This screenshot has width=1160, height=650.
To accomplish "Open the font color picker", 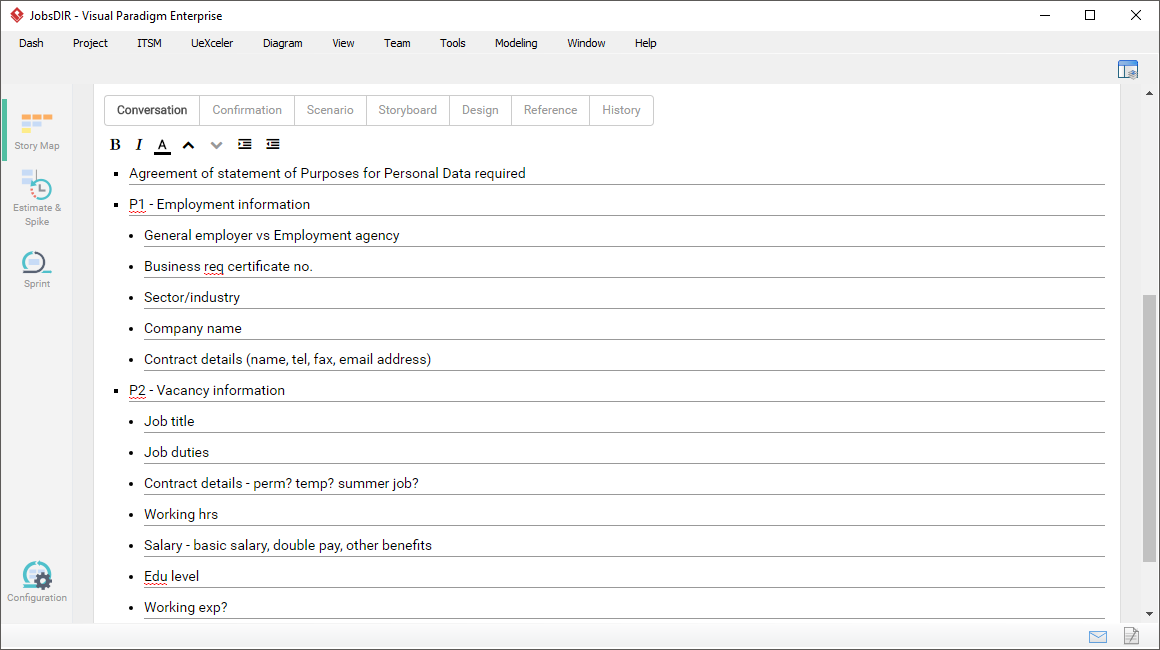I will point(162,145).
